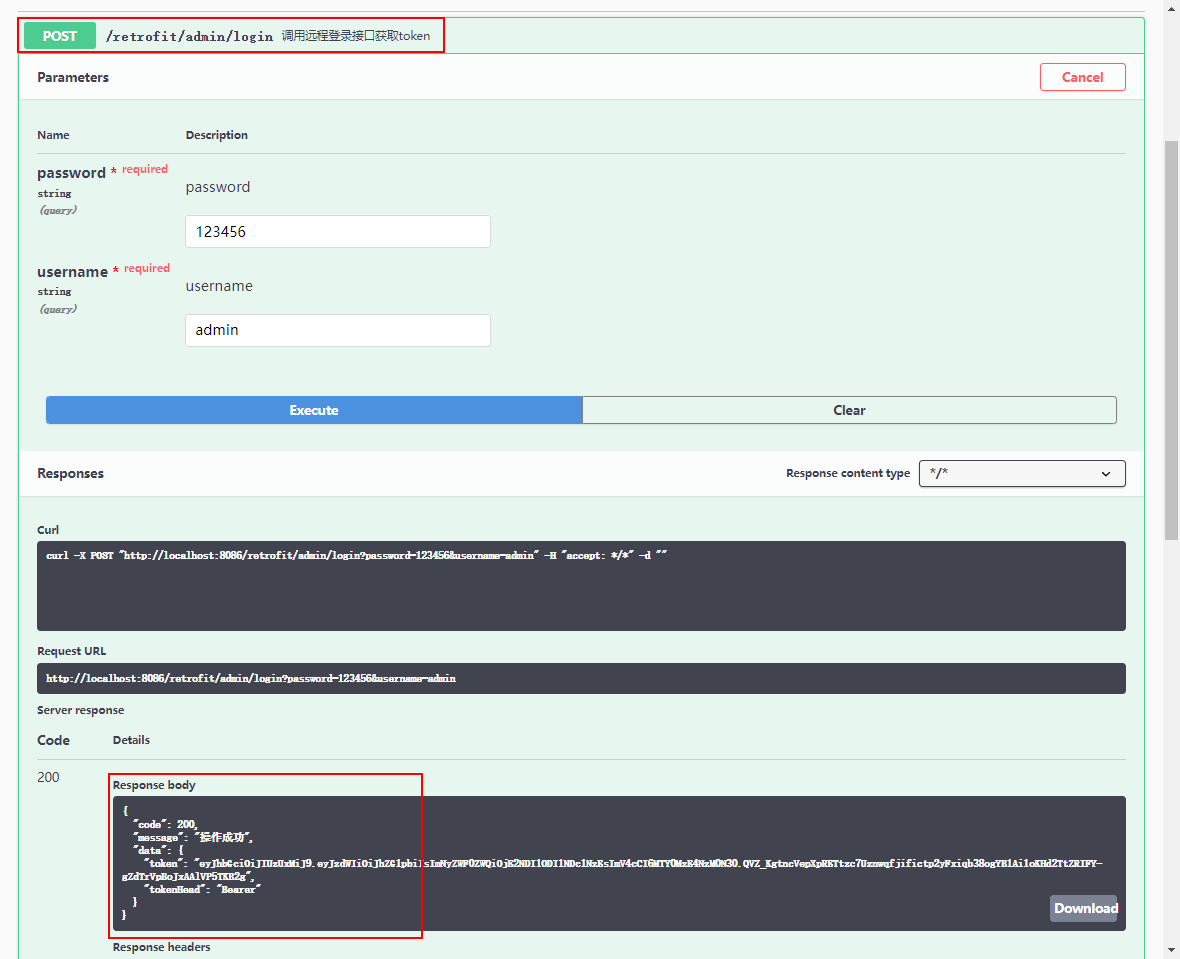The width and height of the screenshot is (1180, 959).
Task: Click the Request URL text box
Action: point(580,678)
